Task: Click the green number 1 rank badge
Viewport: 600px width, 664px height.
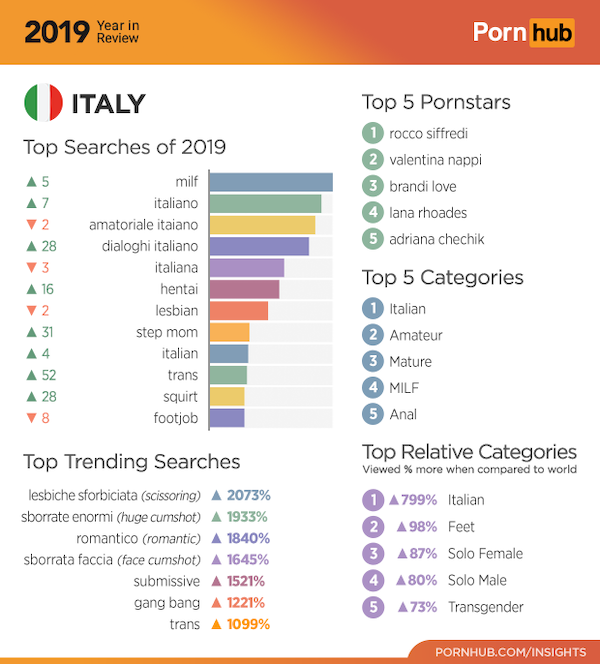Action: [372, 133]
